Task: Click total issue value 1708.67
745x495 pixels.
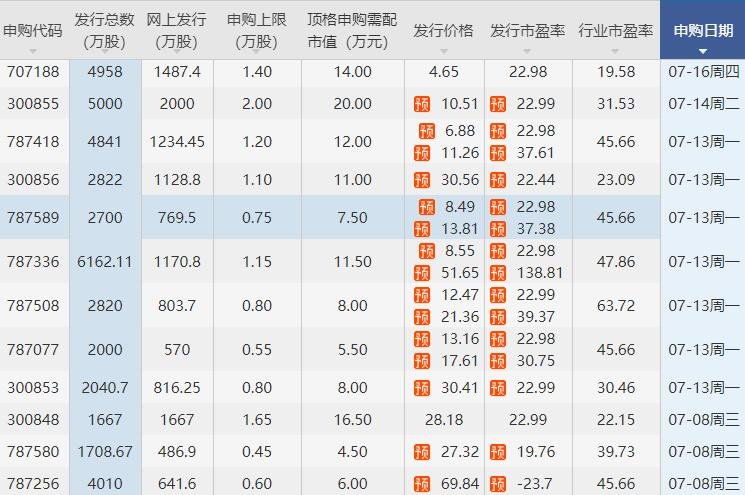Action: (105, 452)
